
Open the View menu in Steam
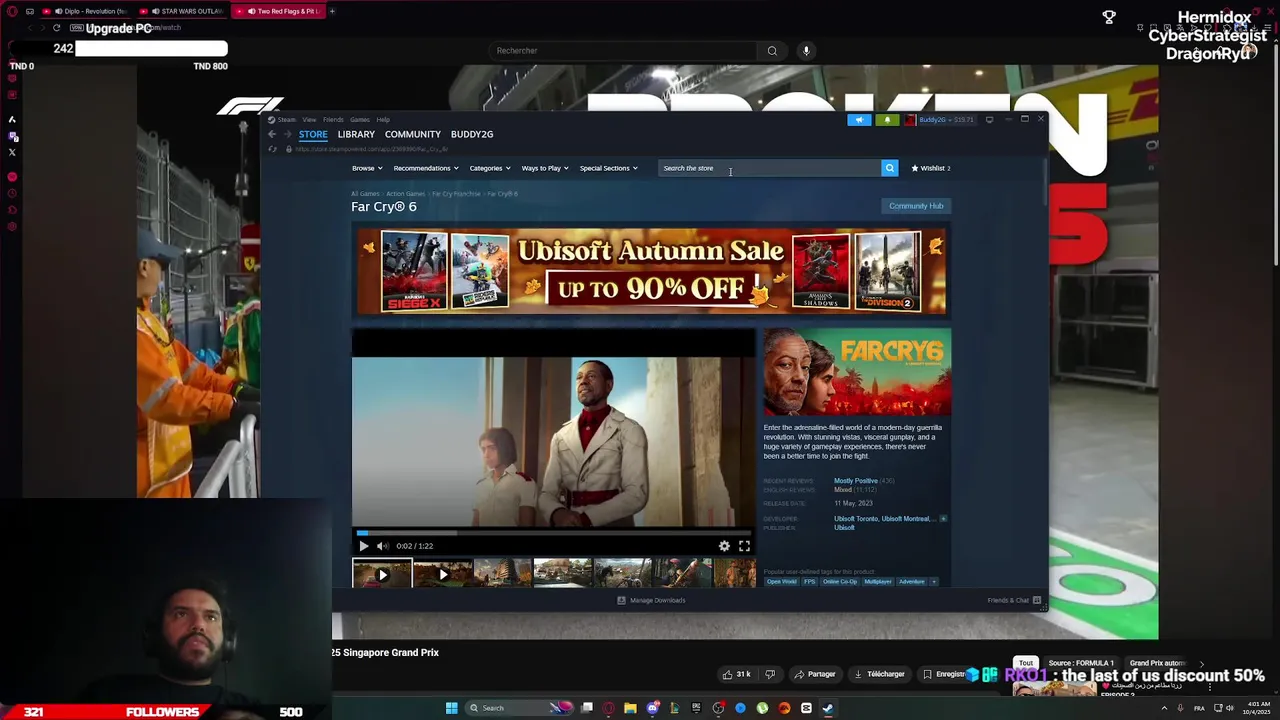coord(309,120)
